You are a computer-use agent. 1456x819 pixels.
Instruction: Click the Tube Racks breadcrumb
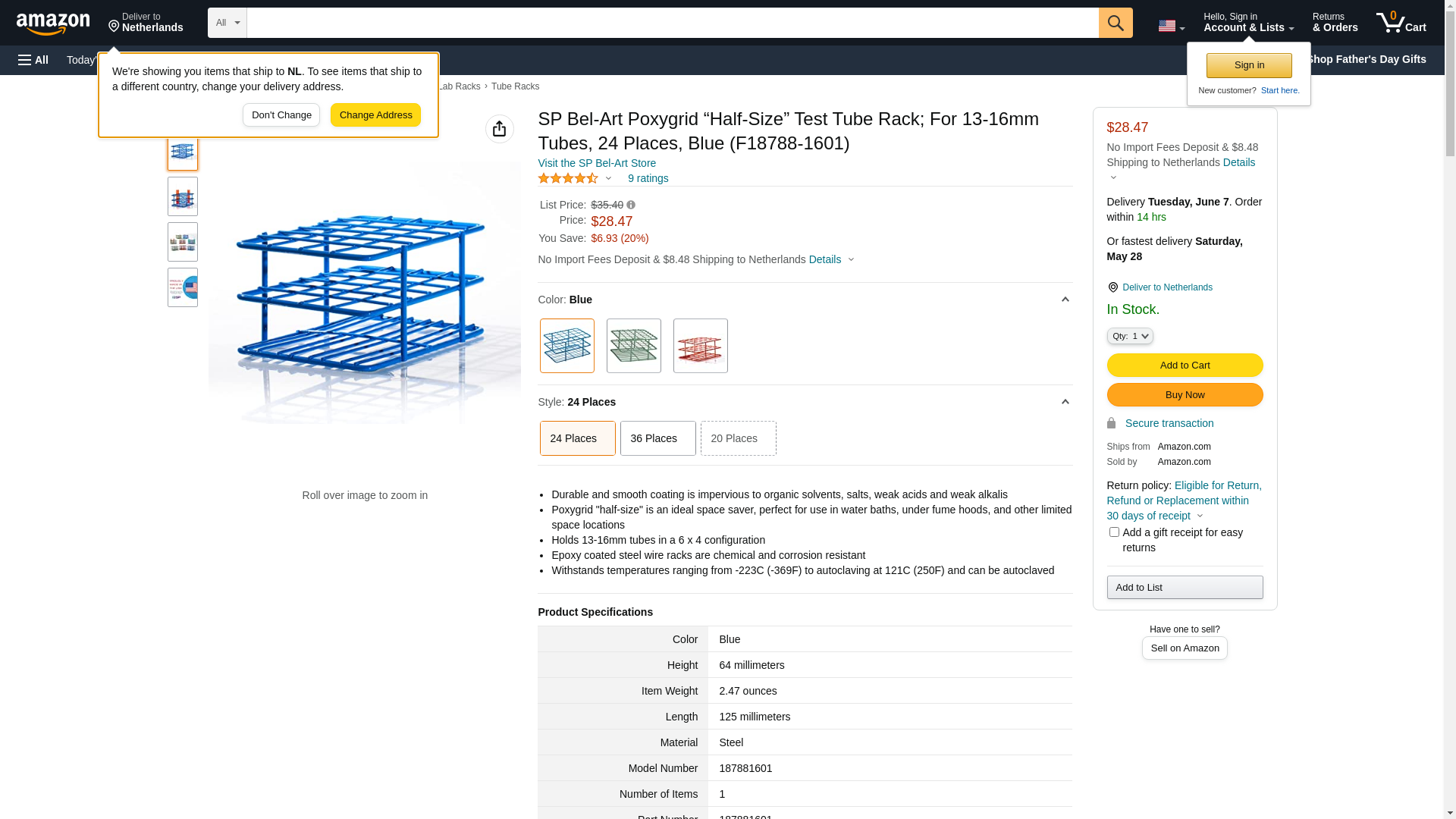(515, 86)
